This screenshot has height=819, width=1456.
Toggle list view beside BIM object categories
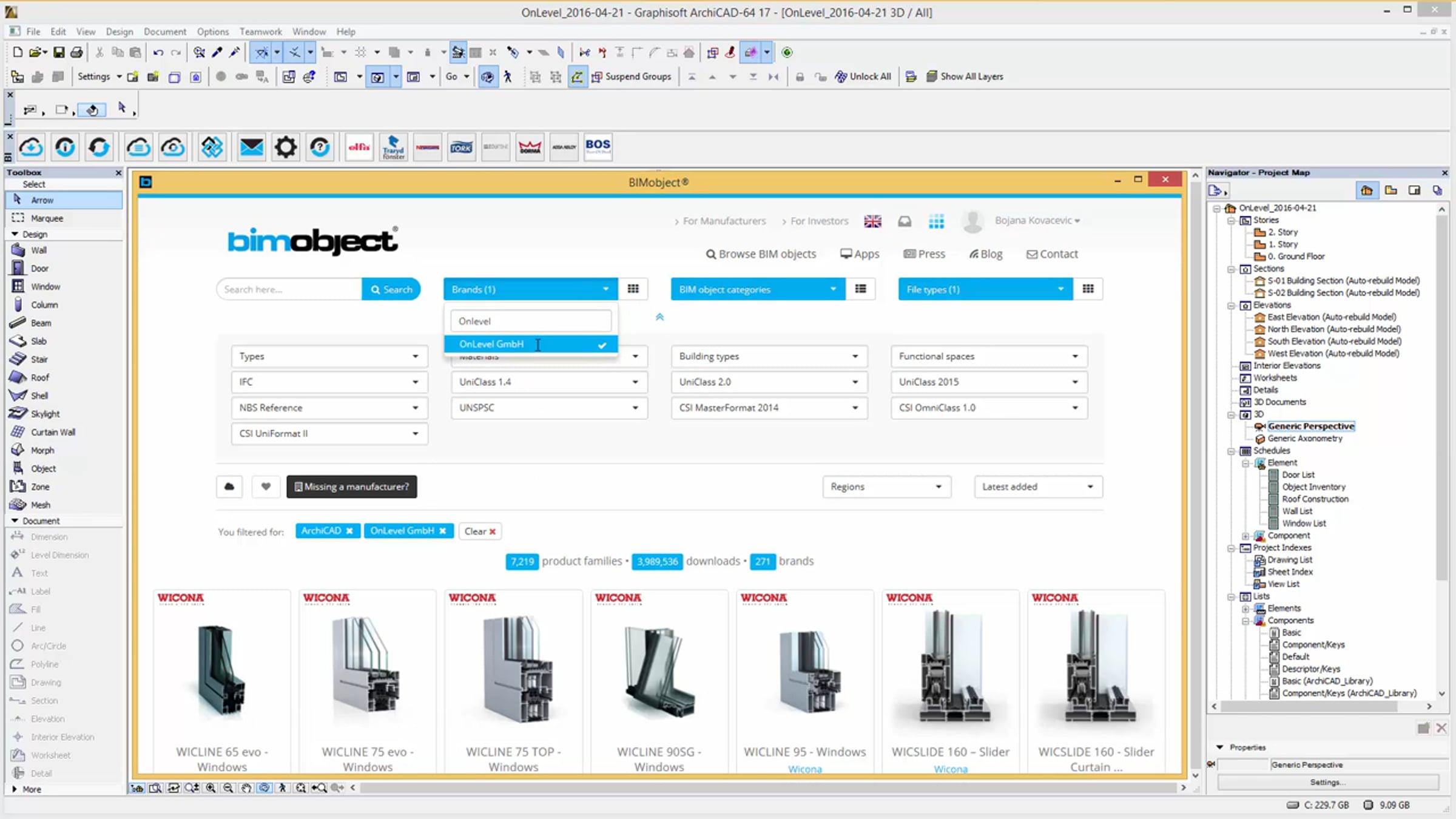tap(861, 289)
